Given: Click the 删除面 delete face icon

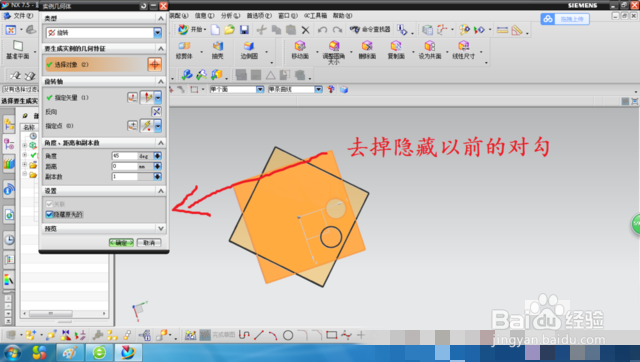Looking at the screenshot, I should click(x=367, y=50).
